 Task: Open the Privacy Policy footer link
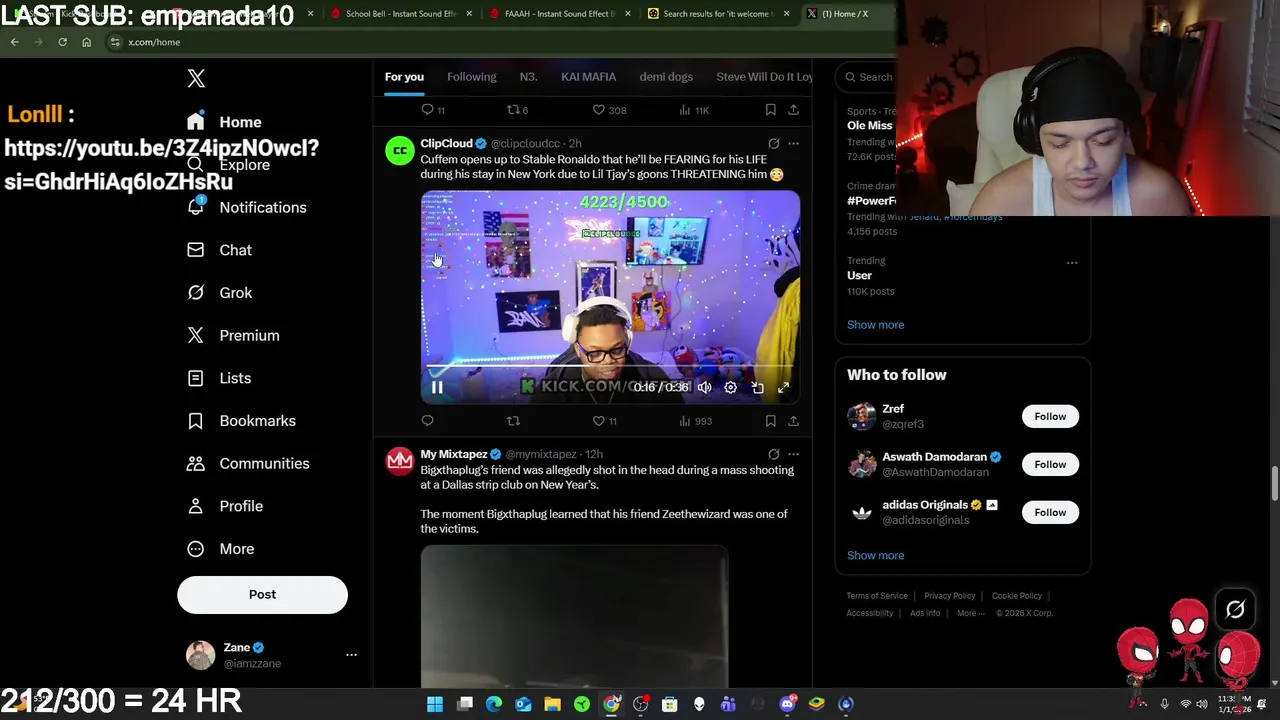click(x=949, y=596)
